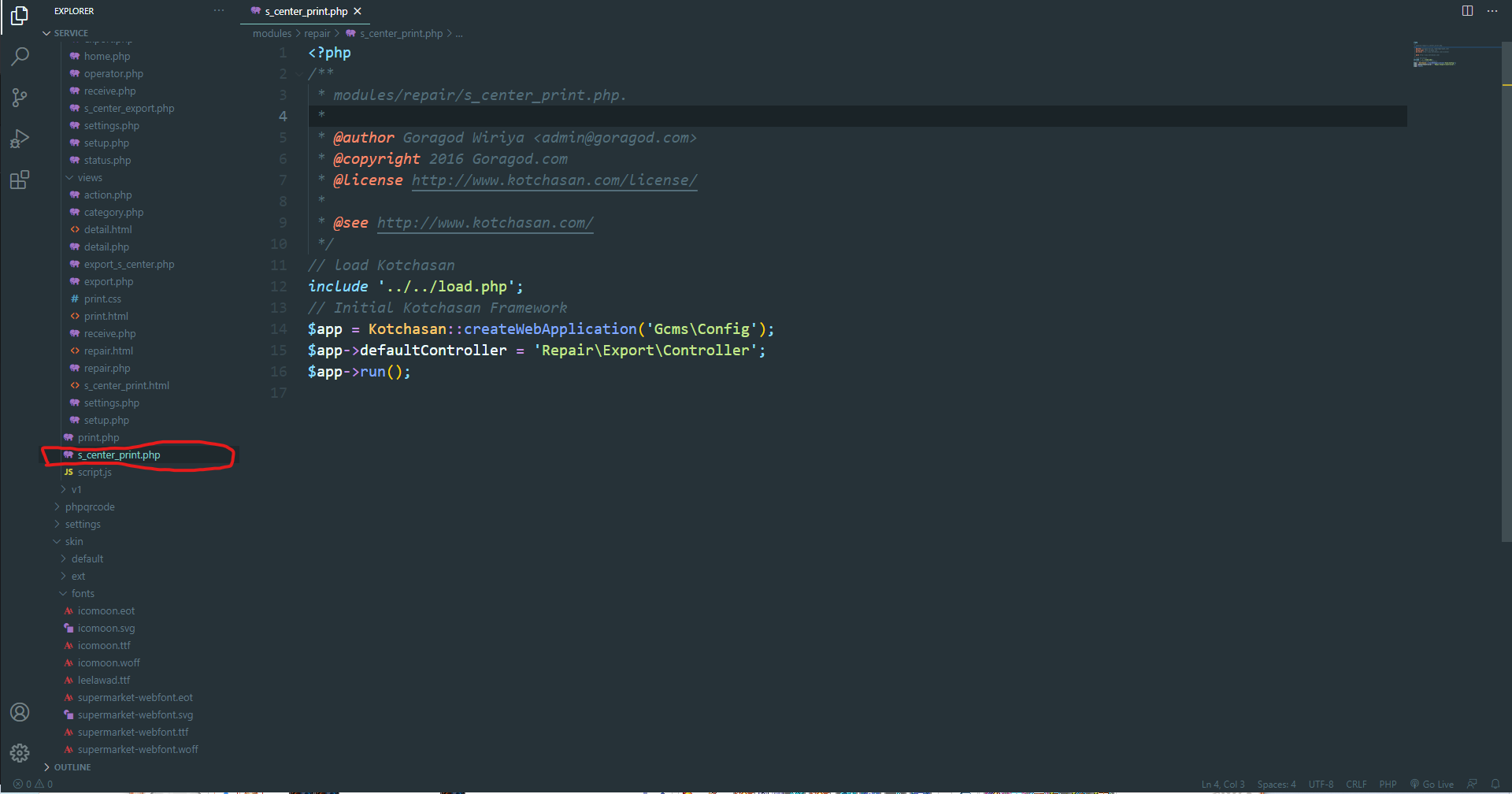
Task: Open supermarket-webfont.woff file
Action: [138, 750]
